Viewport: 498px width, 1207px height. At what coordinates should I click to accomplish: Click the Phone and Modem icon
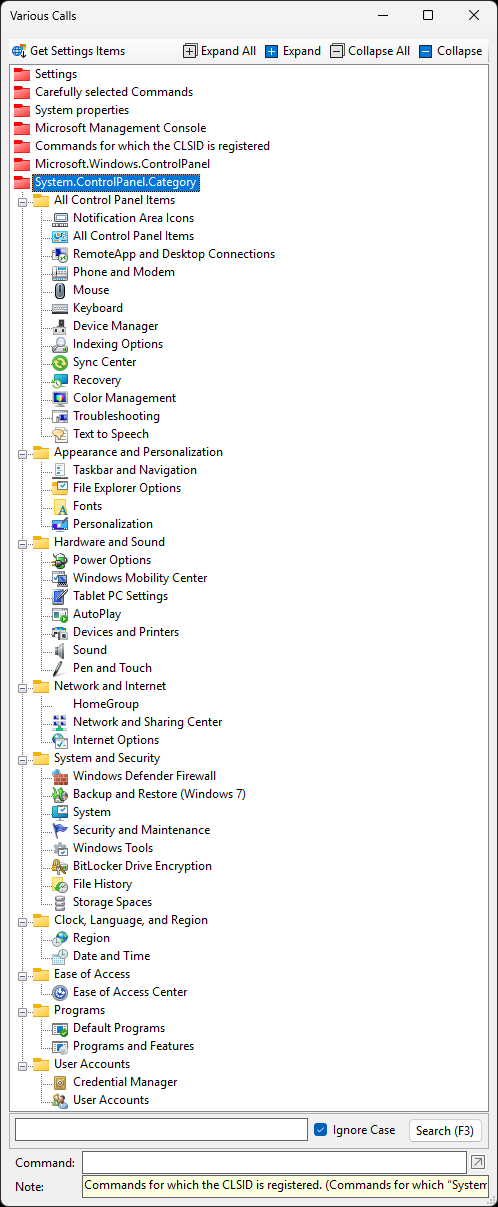(x=60, y=272)
